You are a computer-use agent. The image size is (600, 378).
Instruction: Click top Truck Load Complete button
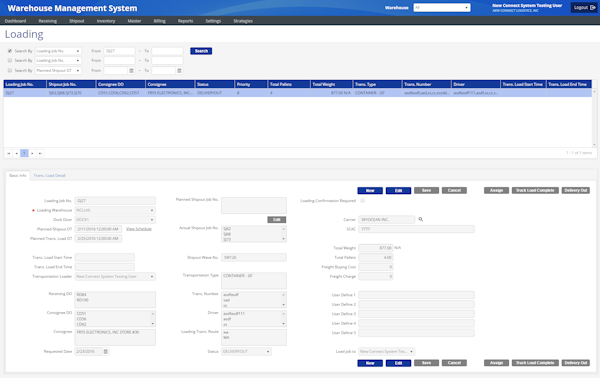pos(535,191)
